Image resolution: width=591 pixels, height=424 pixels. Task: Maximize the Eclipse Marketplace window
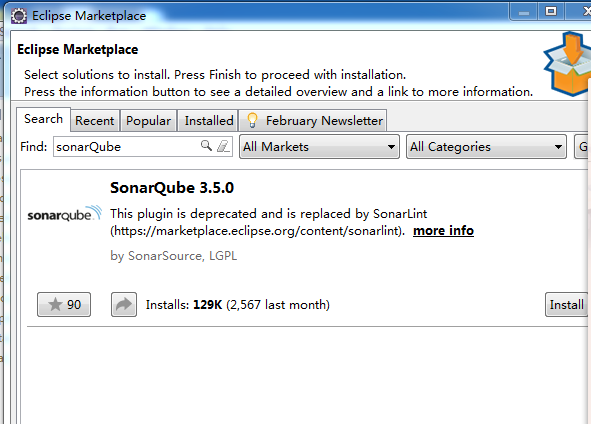click(551, 12)
